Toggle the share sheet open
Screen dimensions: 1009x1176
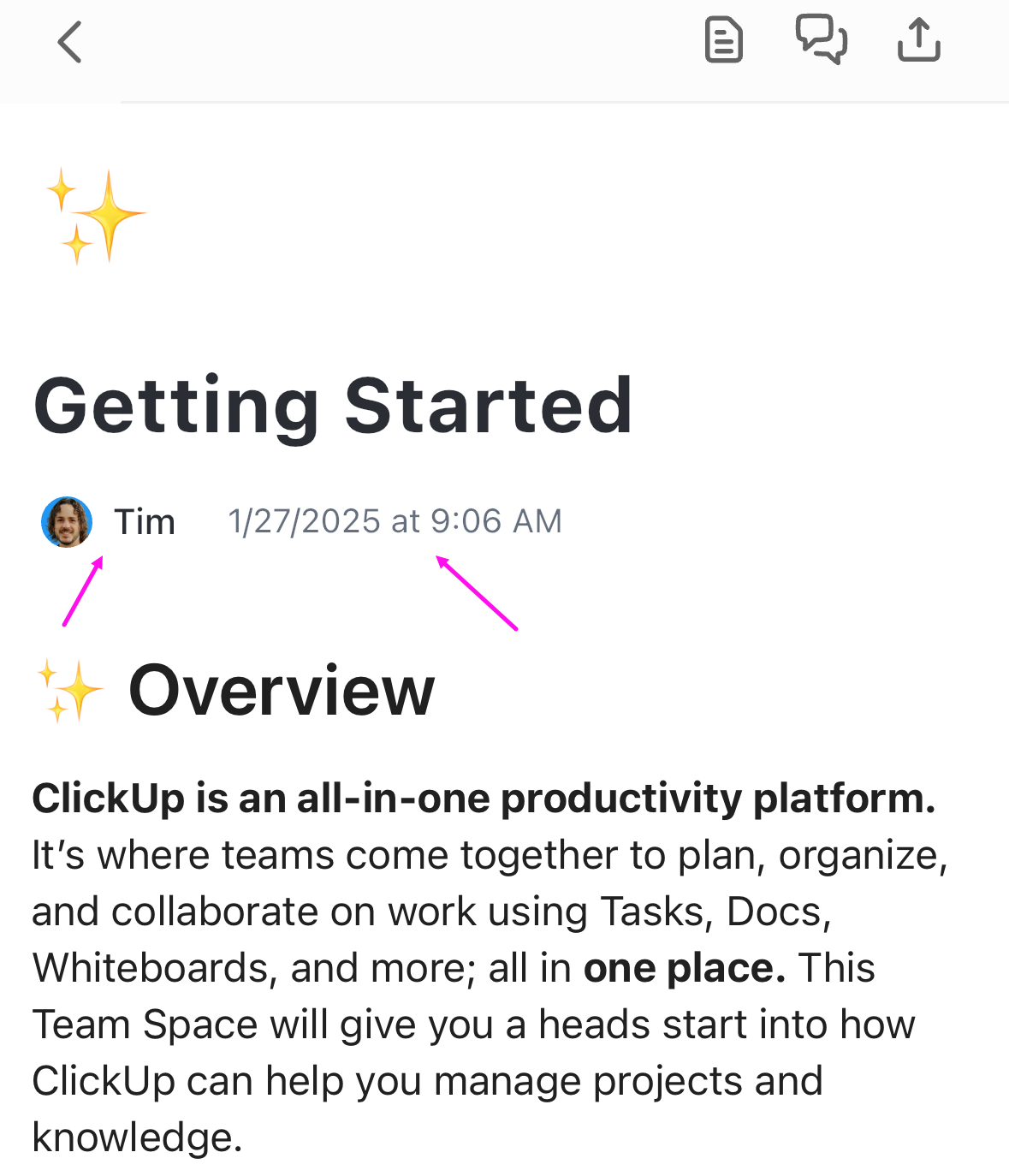[918, 39]
